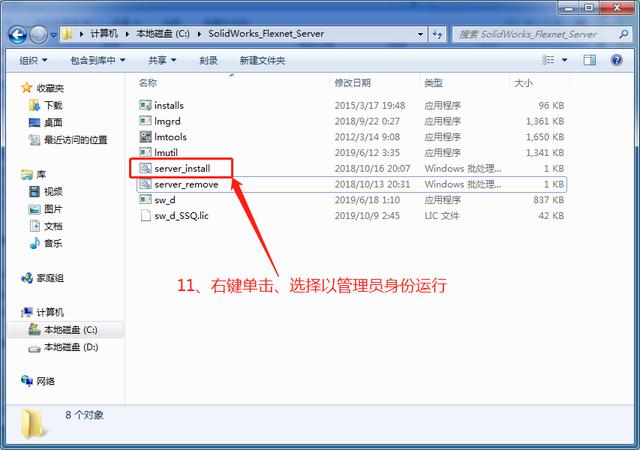Sort by the 名称 column header

(148, 83)
